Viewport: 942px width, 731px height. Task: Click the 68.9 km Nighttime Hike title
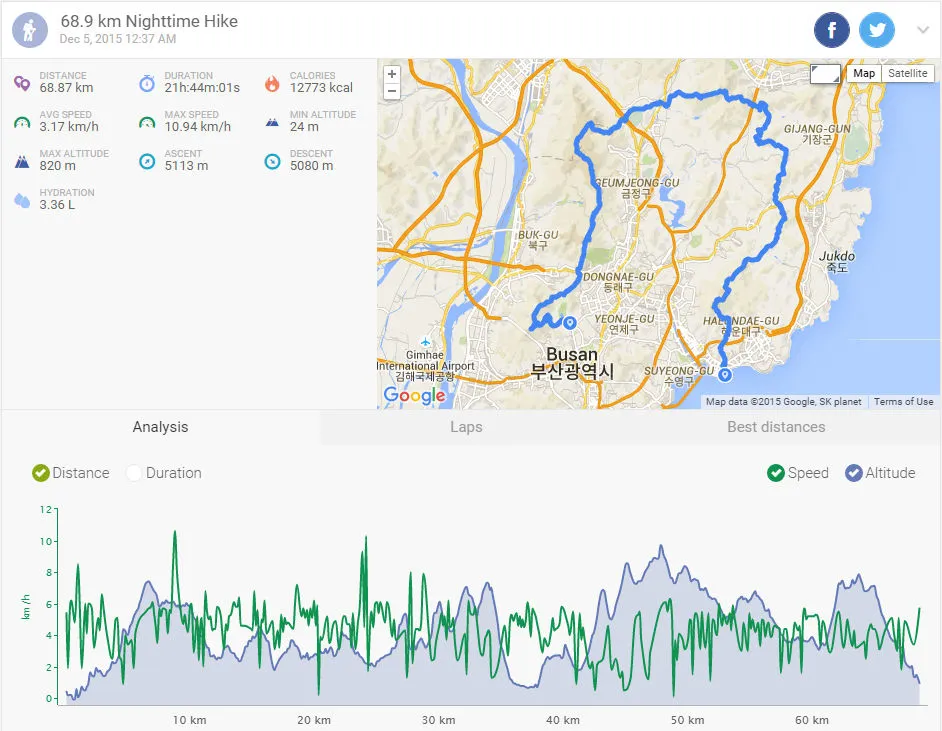click(x=149, y=22)
